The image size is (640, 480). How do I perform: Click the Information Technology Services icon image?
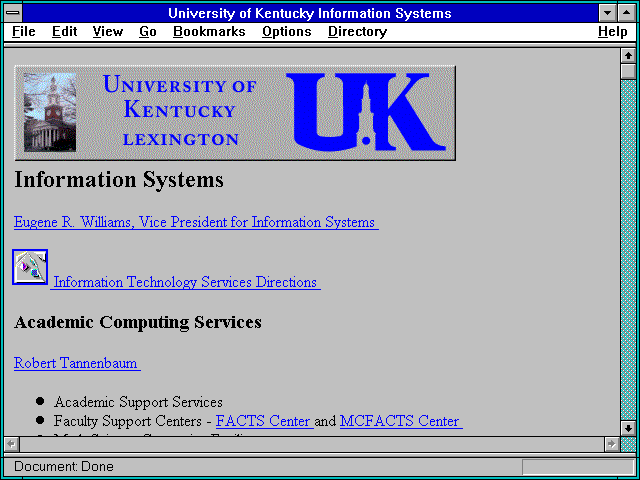pyautogui.click(x=30, y=267)
